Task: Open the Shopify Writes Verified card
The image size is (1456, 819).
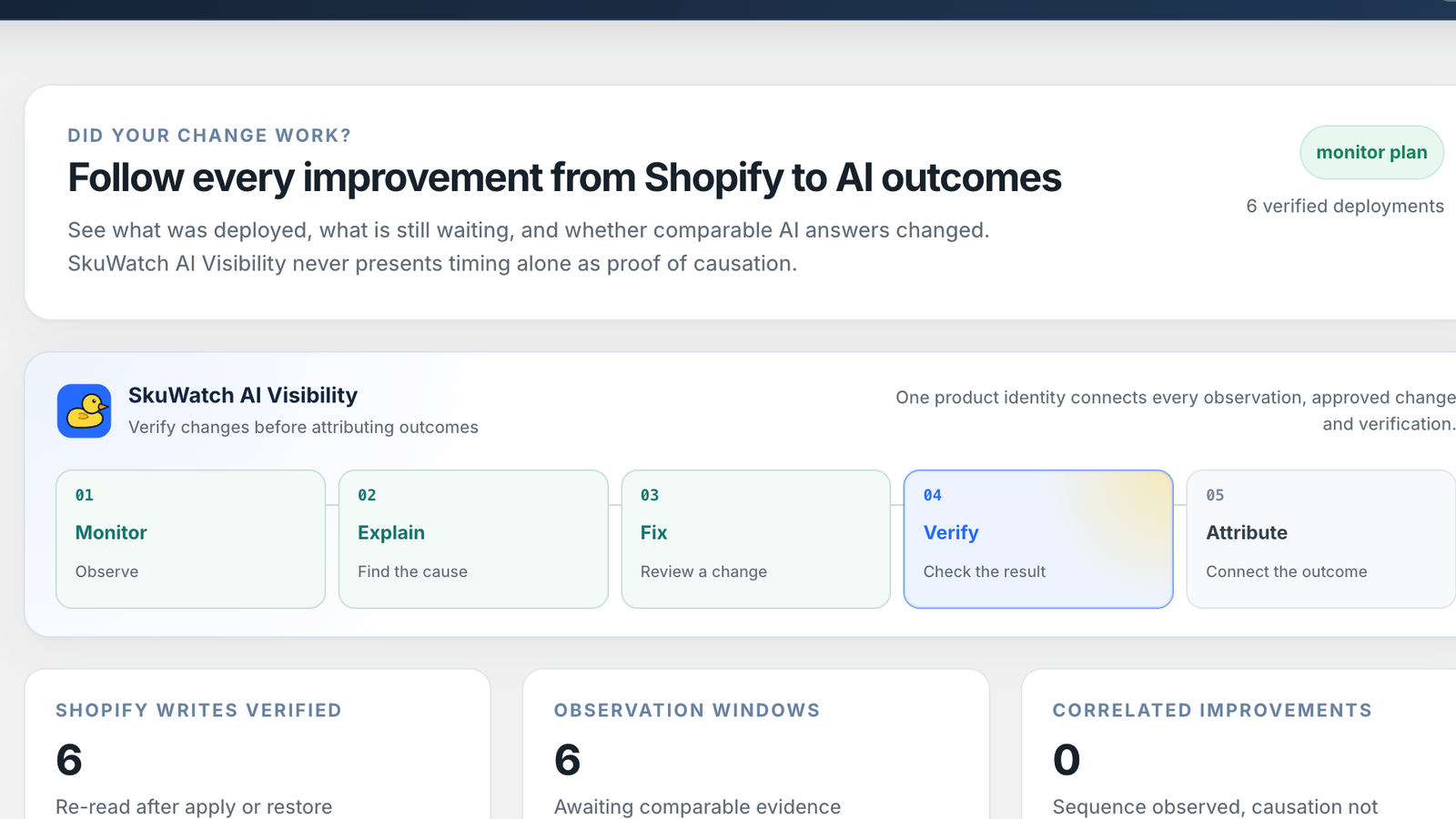Action: coord(258,744)
